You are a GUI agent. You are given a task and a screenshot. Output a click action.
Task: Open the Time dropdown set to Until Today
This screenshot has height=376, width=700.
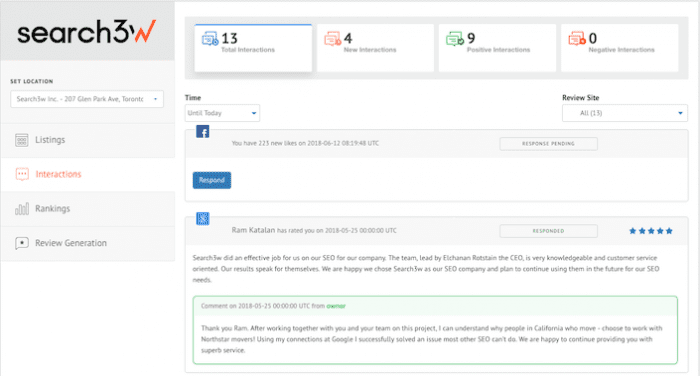click(x=222, y=113)
